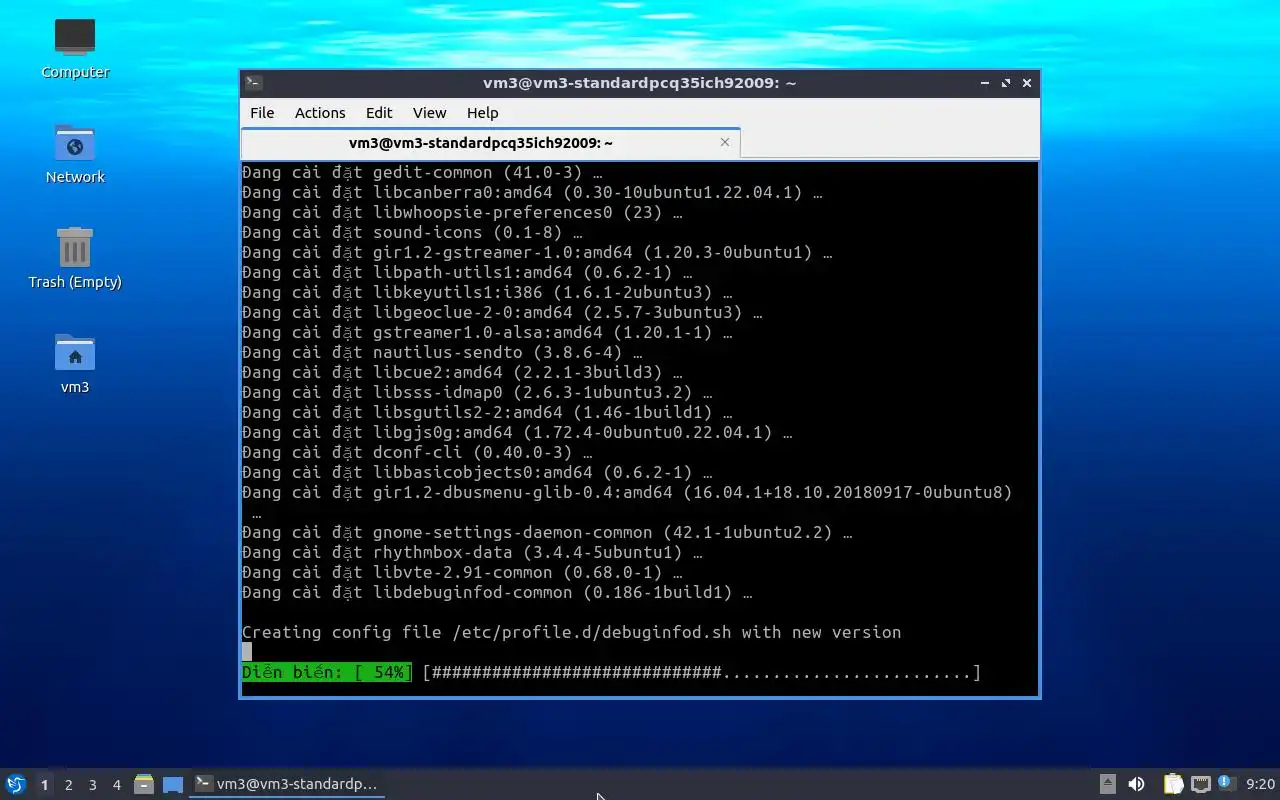Screen dimensions: 1280x800
Task: Open the Trash (Empty) desktop icon
Action: click(x=75, y=258)
